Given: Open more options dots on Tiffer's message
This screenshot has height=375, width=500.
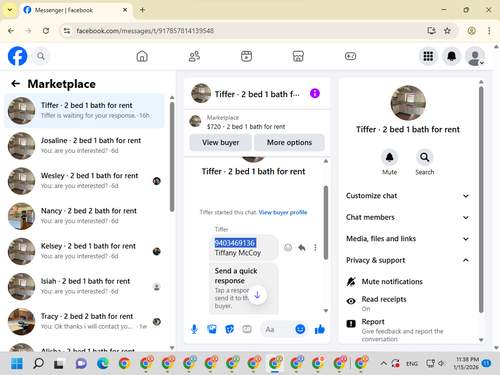Looking at the screenshot, I should pos(315,247).
